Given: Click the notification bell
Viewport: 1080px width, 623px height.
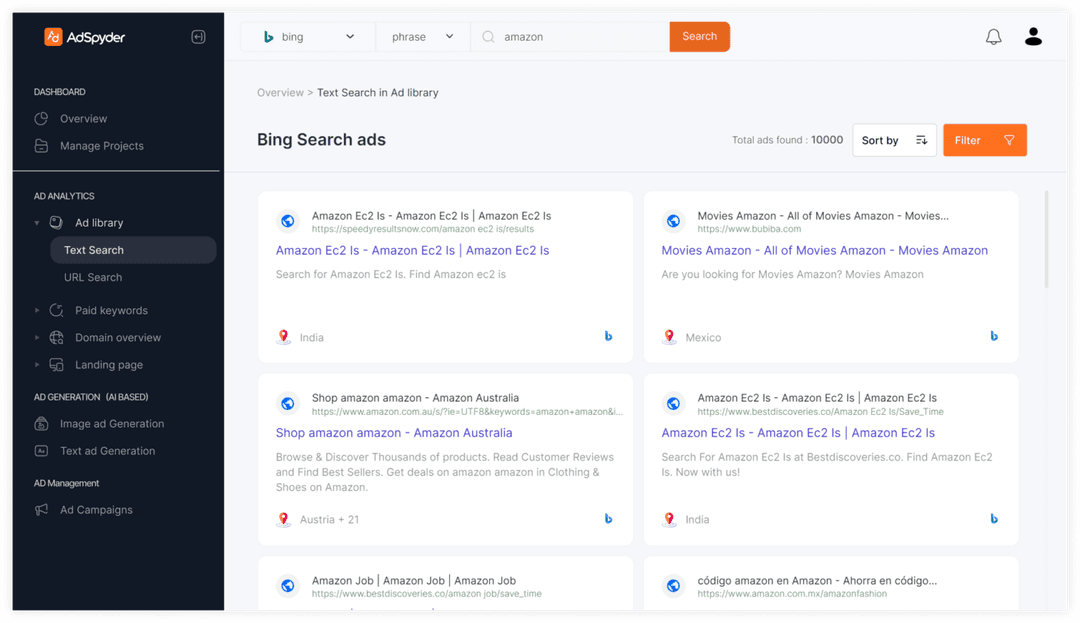Looking at the screenshot, I should 993,35.
